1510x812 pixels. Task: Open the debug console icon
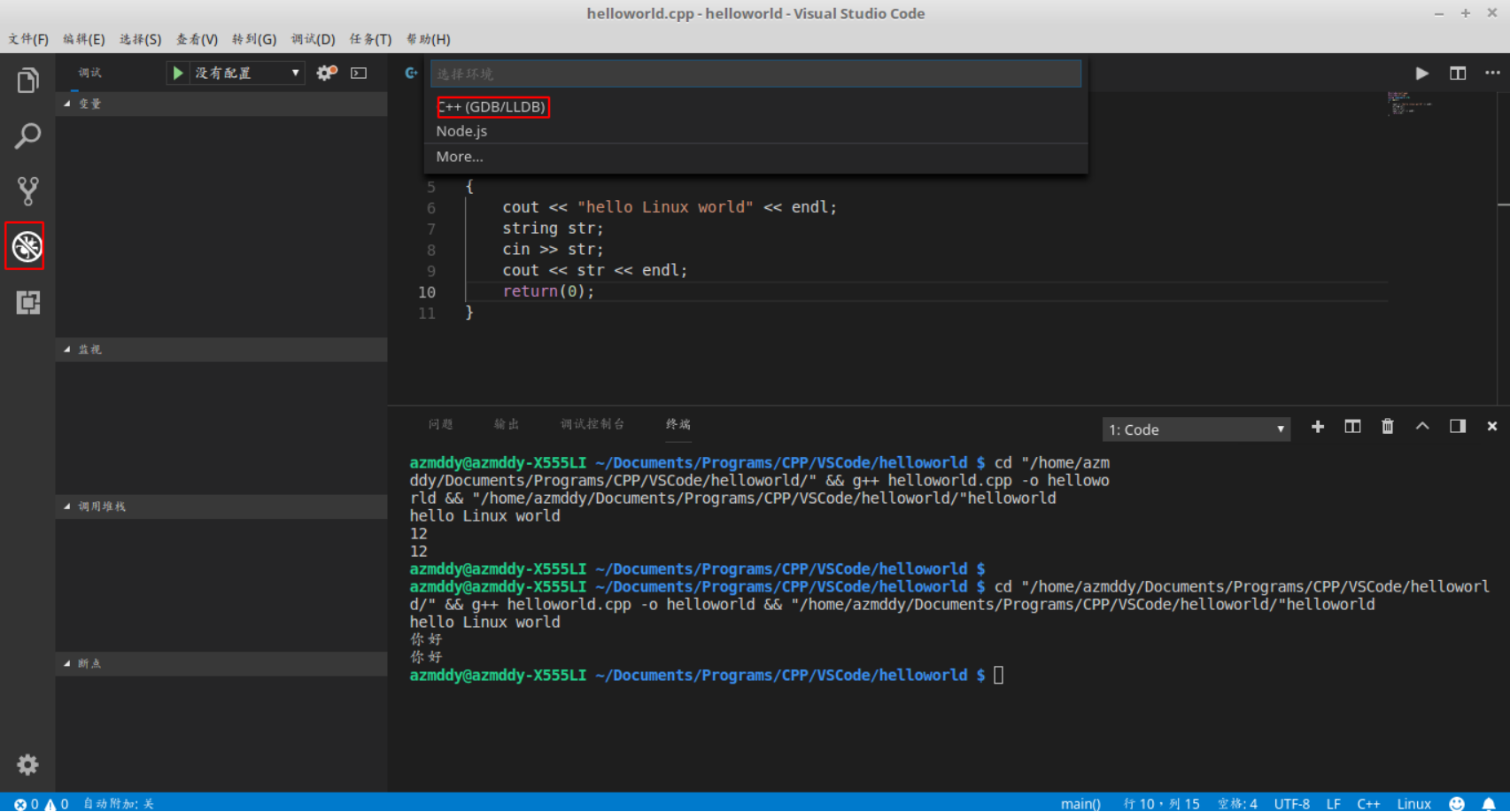[359, 73]
